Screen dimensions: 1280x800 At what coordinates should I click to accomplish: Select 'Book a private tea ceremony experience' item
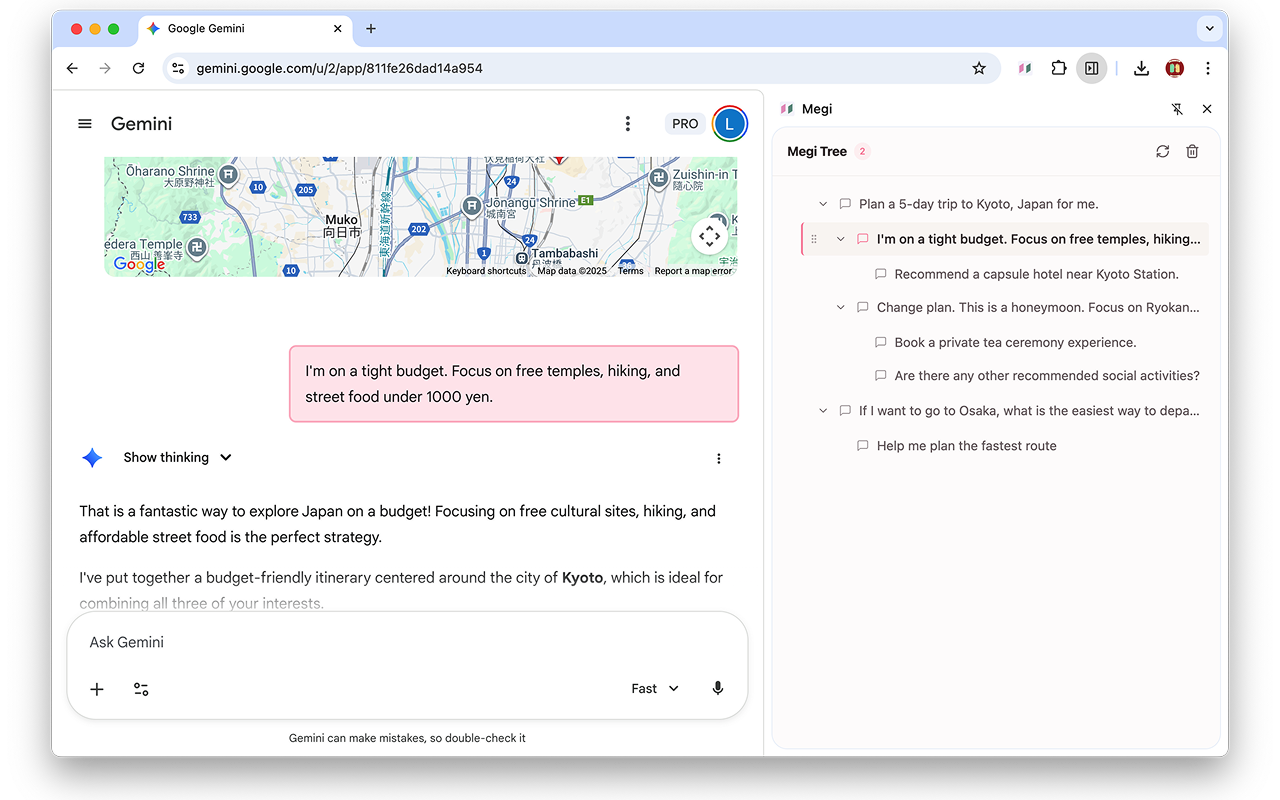(1015, 342)
